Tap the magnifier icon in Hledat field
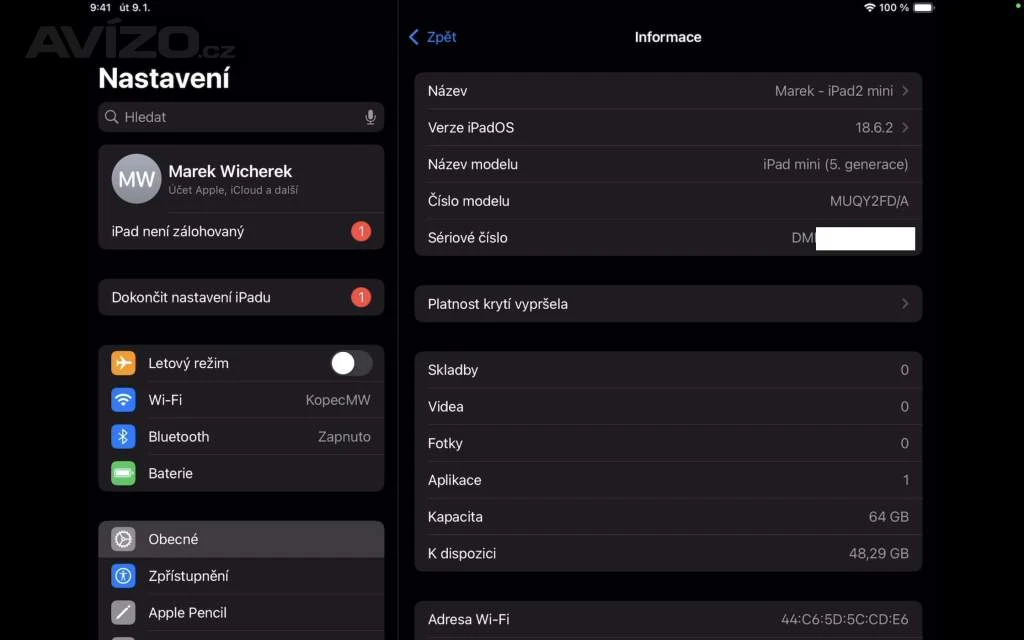The height and width of the screenshot is (640, 1024). [x=112, y=117]
